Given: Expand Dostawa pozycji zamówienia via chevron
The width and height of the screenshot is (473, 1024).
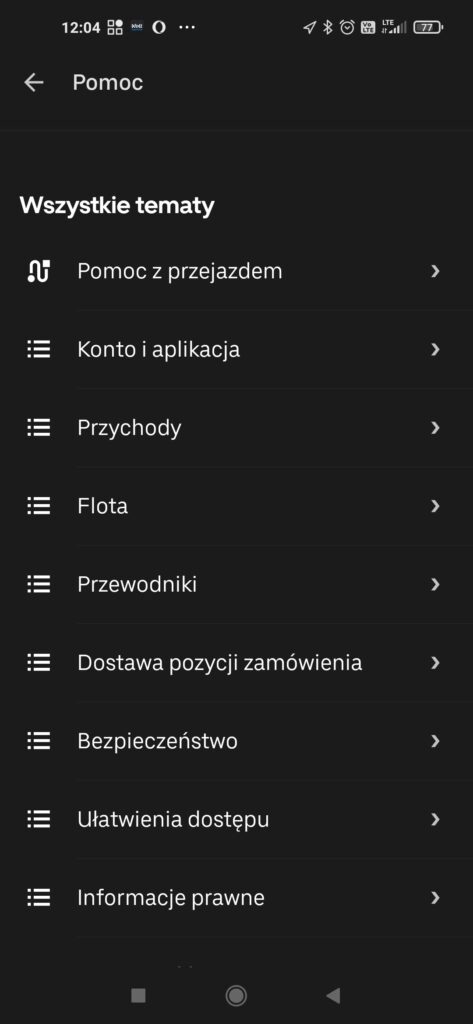Looking at the screenshot, I should [x=435, y=663].
